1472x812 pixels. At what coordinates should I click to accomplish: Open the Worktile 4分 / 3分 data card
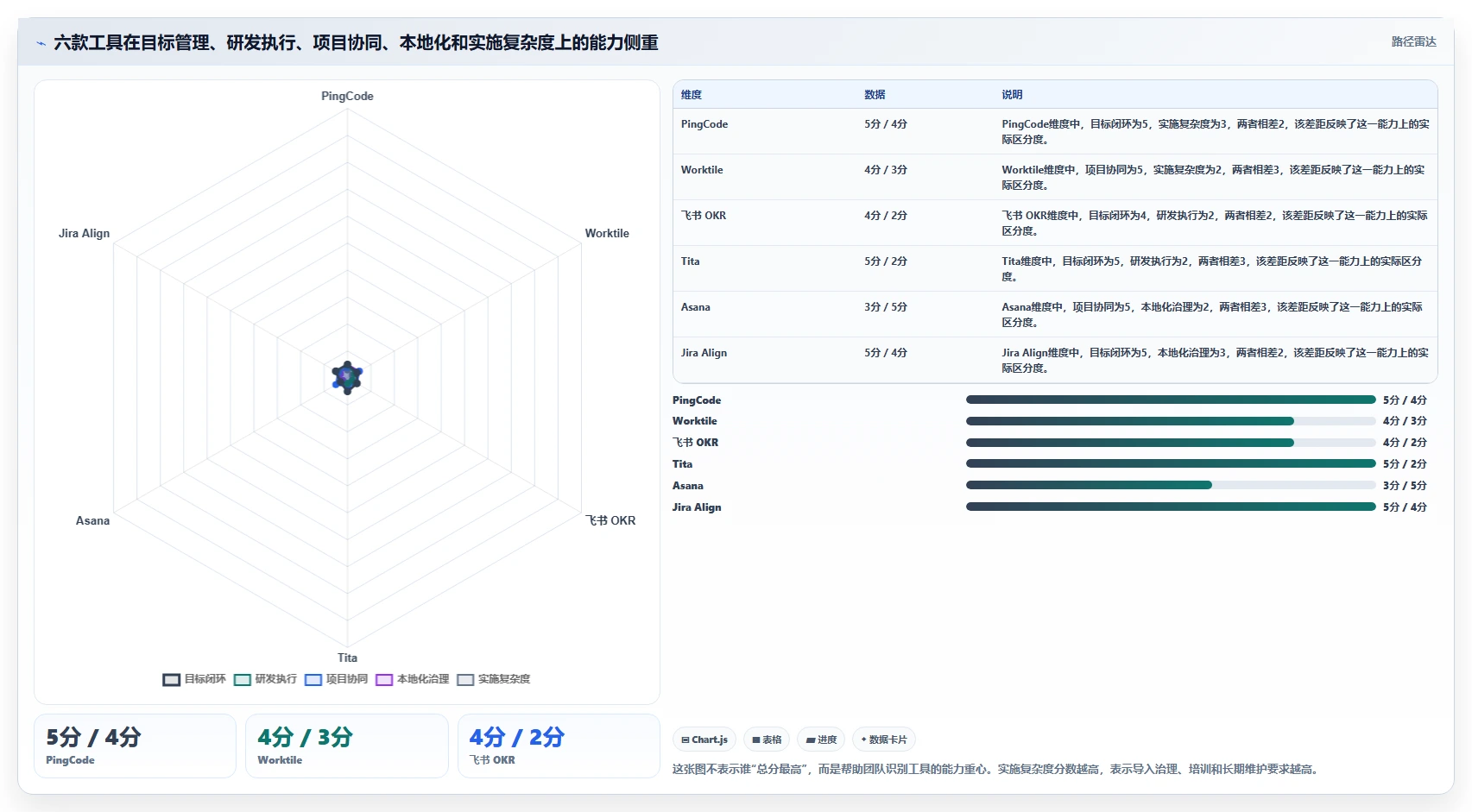click(x=346, y=746)
